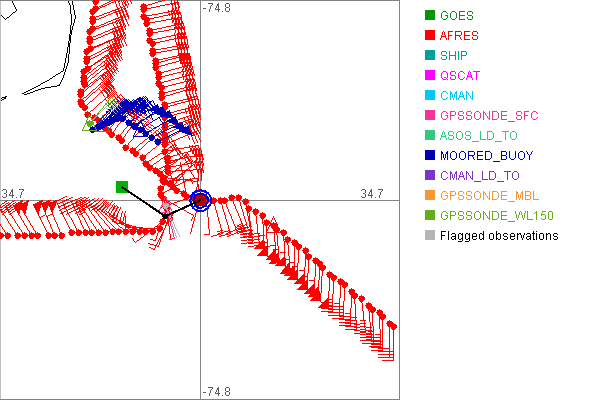Select the GPSSONDE_WL150 legend label
Viewport: 600px width, 400px height.
[x=497, y=216]
